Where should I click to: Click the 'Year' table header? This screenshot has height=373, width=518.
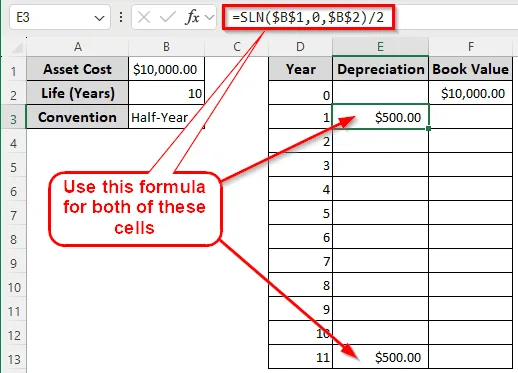300,69
